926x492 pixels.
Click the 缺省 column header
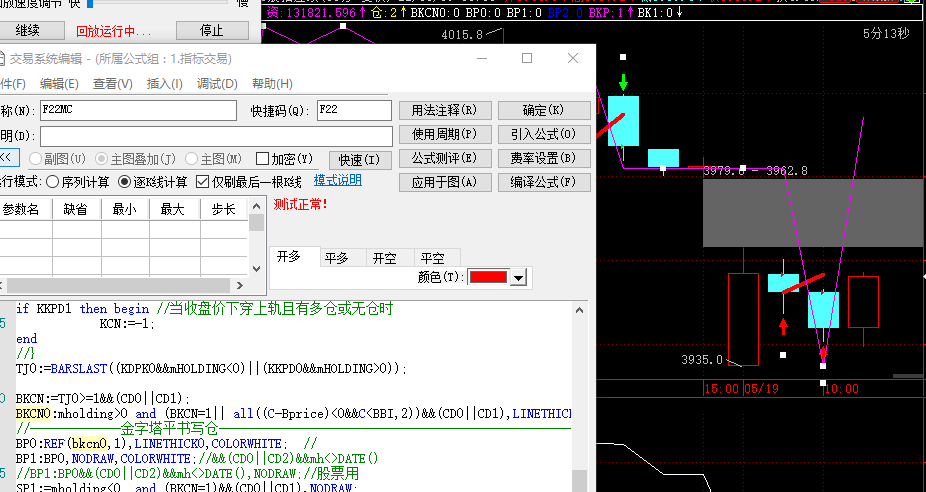pos(76,210)
